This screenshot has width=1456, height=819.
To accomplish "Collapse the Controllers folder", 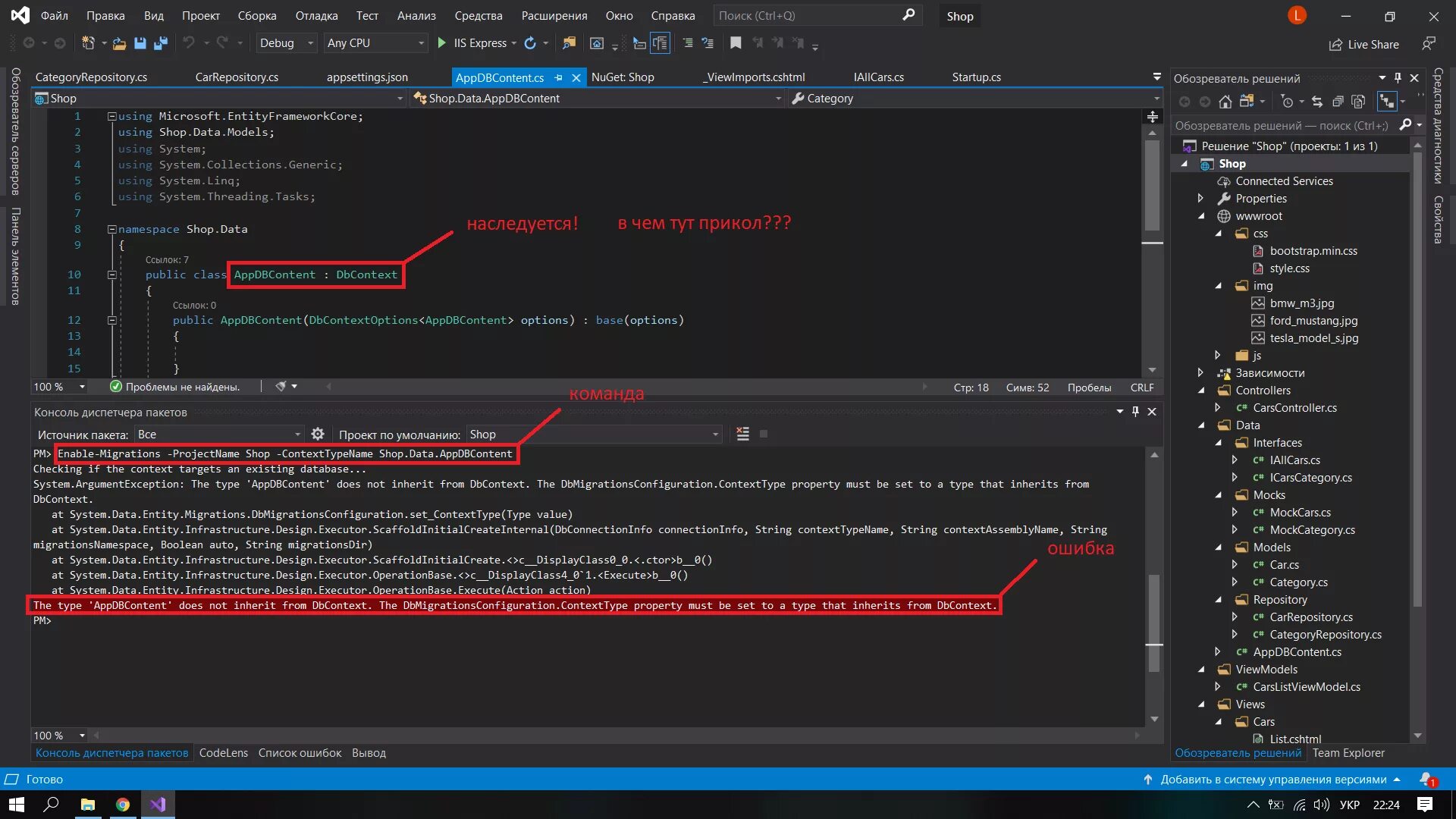I will (1200, 391).
